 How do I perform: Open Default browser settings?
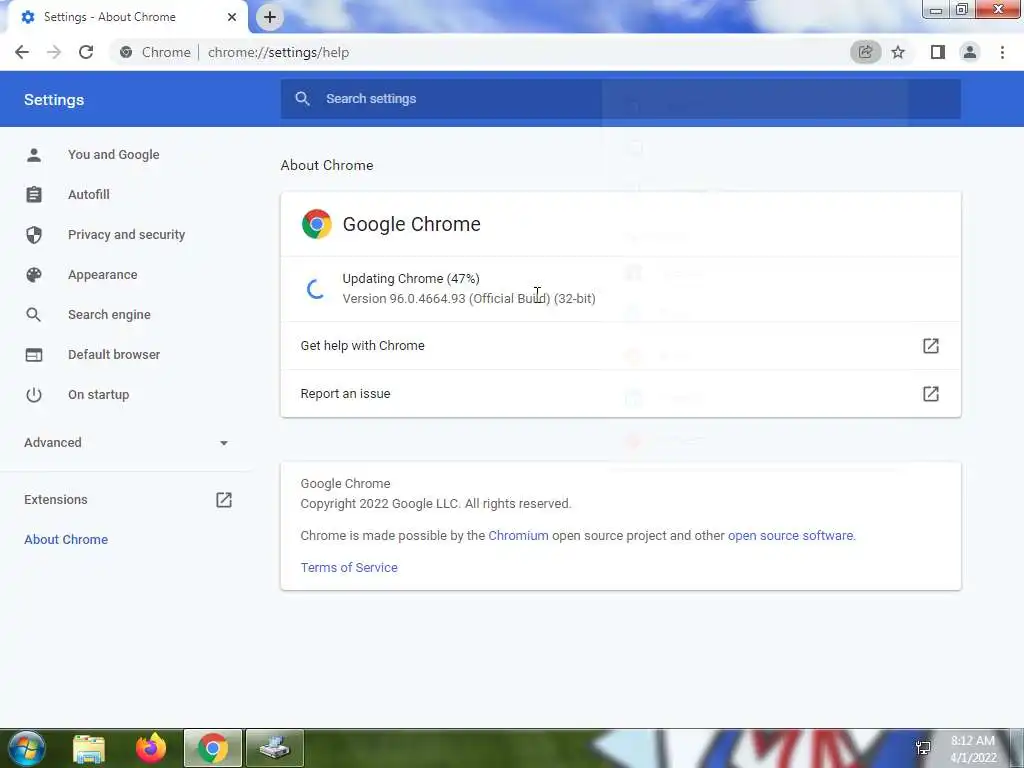[114, 355]
